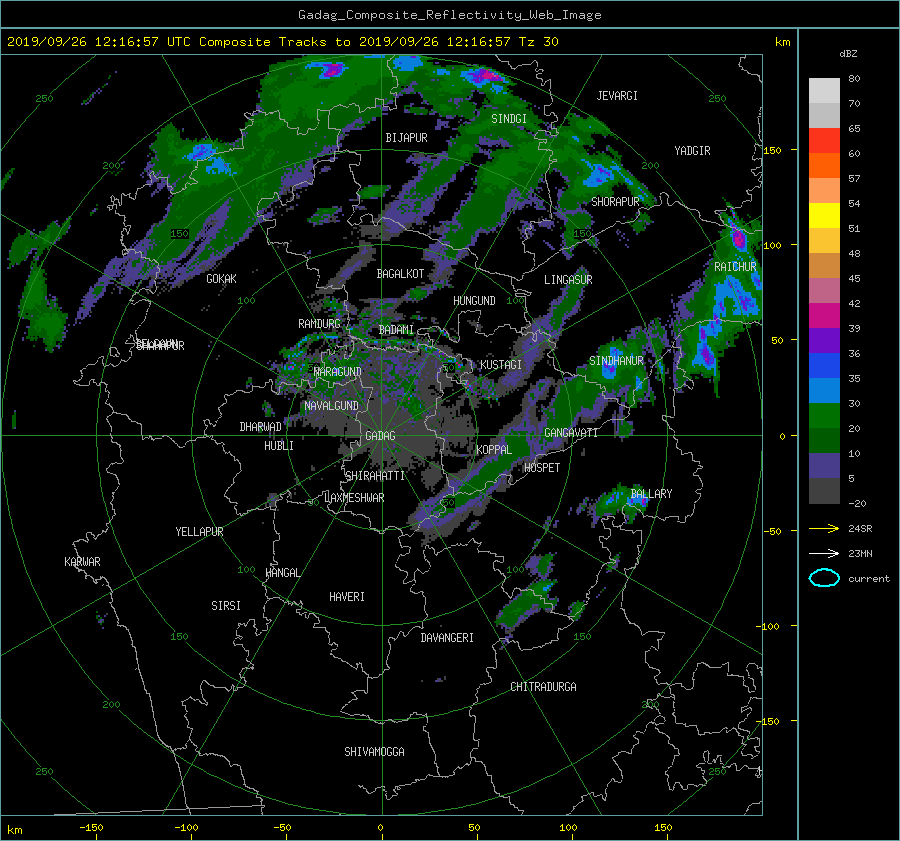900x841 pixels.
Task: Click the YADGIR city label
Action: tap(692, 151)
